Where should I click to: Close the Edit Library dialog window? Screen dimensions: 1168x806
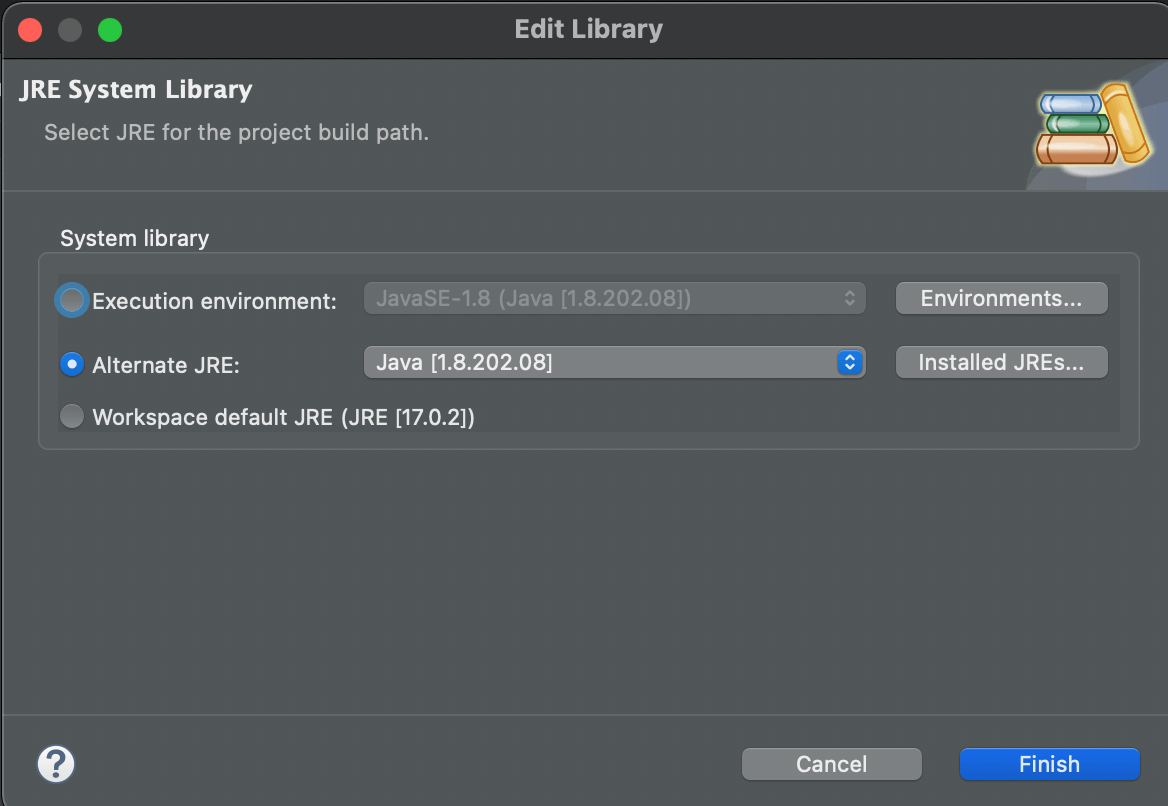pyautogui.click(x=30, y=30)
